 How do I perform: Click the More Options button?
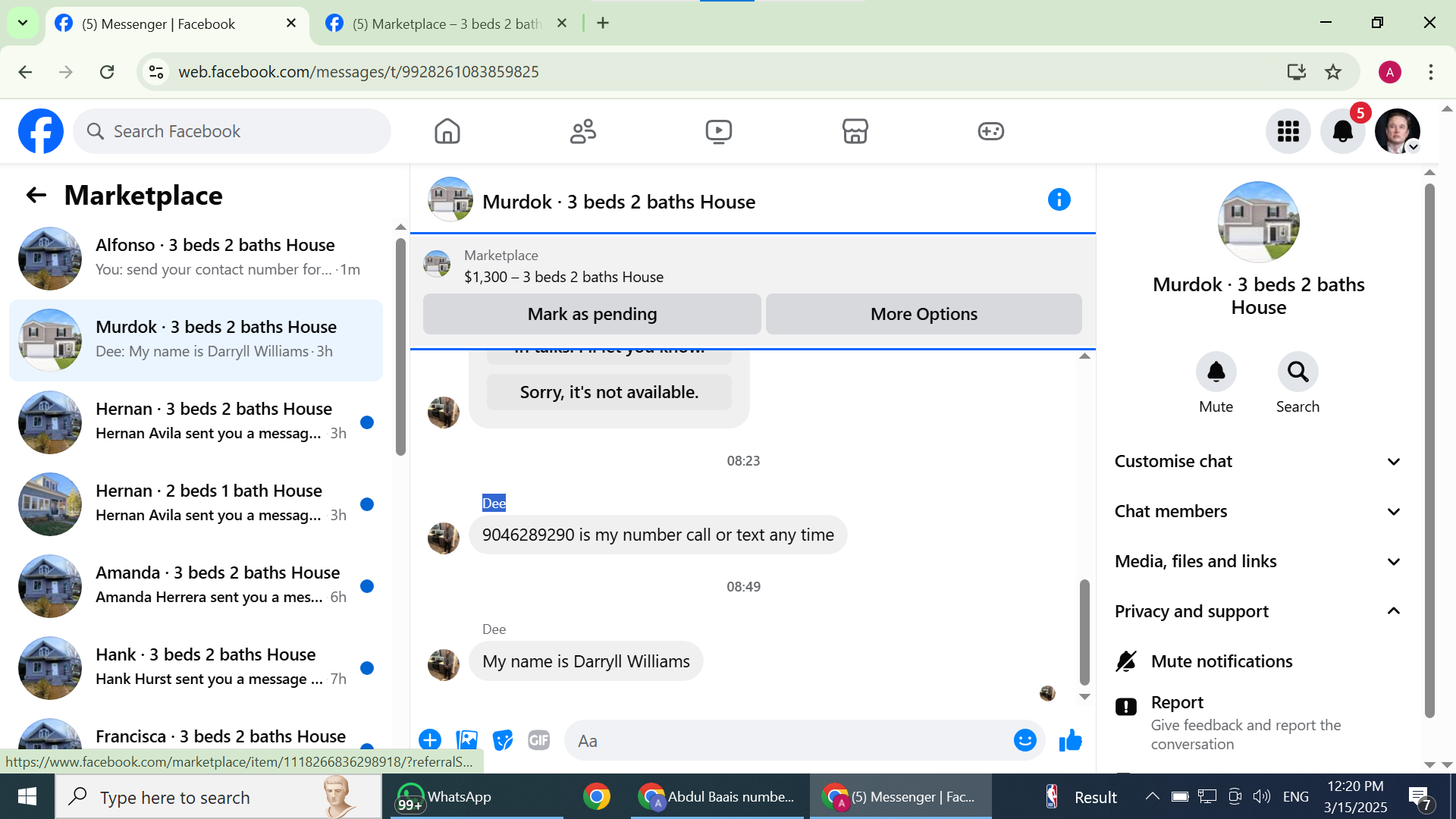[923, 314]
